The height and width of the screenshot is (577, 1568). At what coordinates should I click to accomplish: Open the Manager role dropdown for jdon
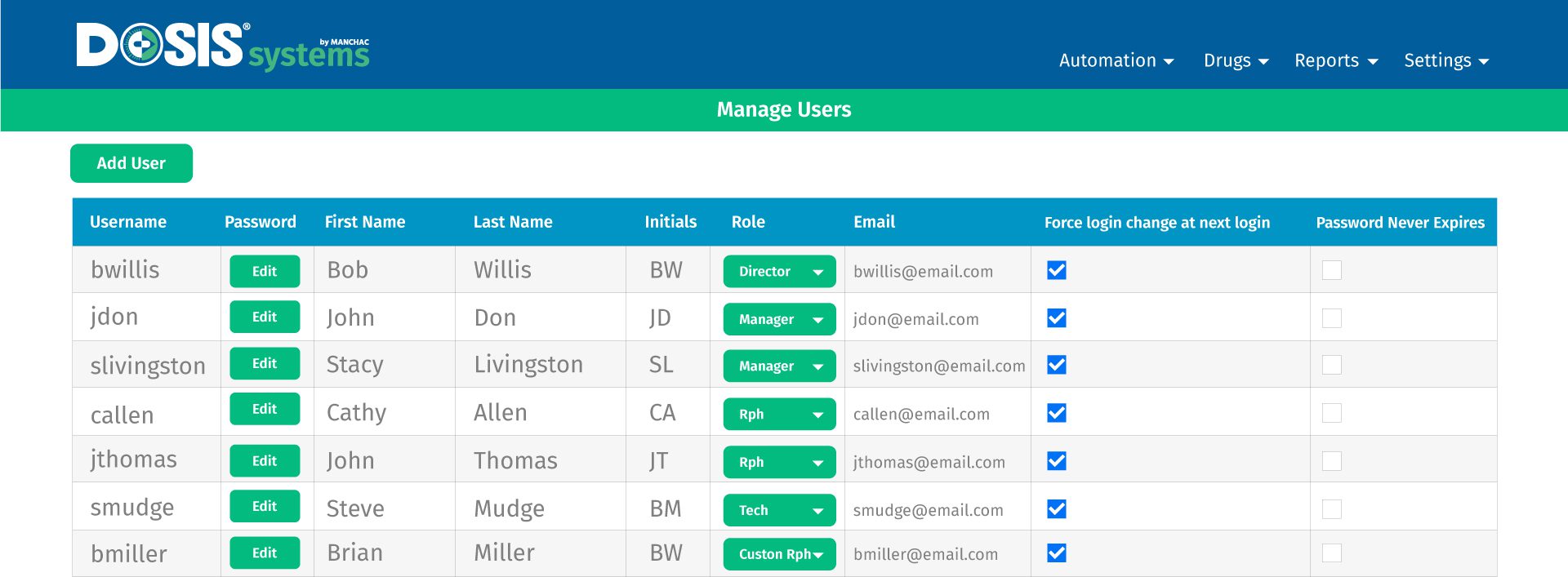pyautogui.click(x=780, y=319)
